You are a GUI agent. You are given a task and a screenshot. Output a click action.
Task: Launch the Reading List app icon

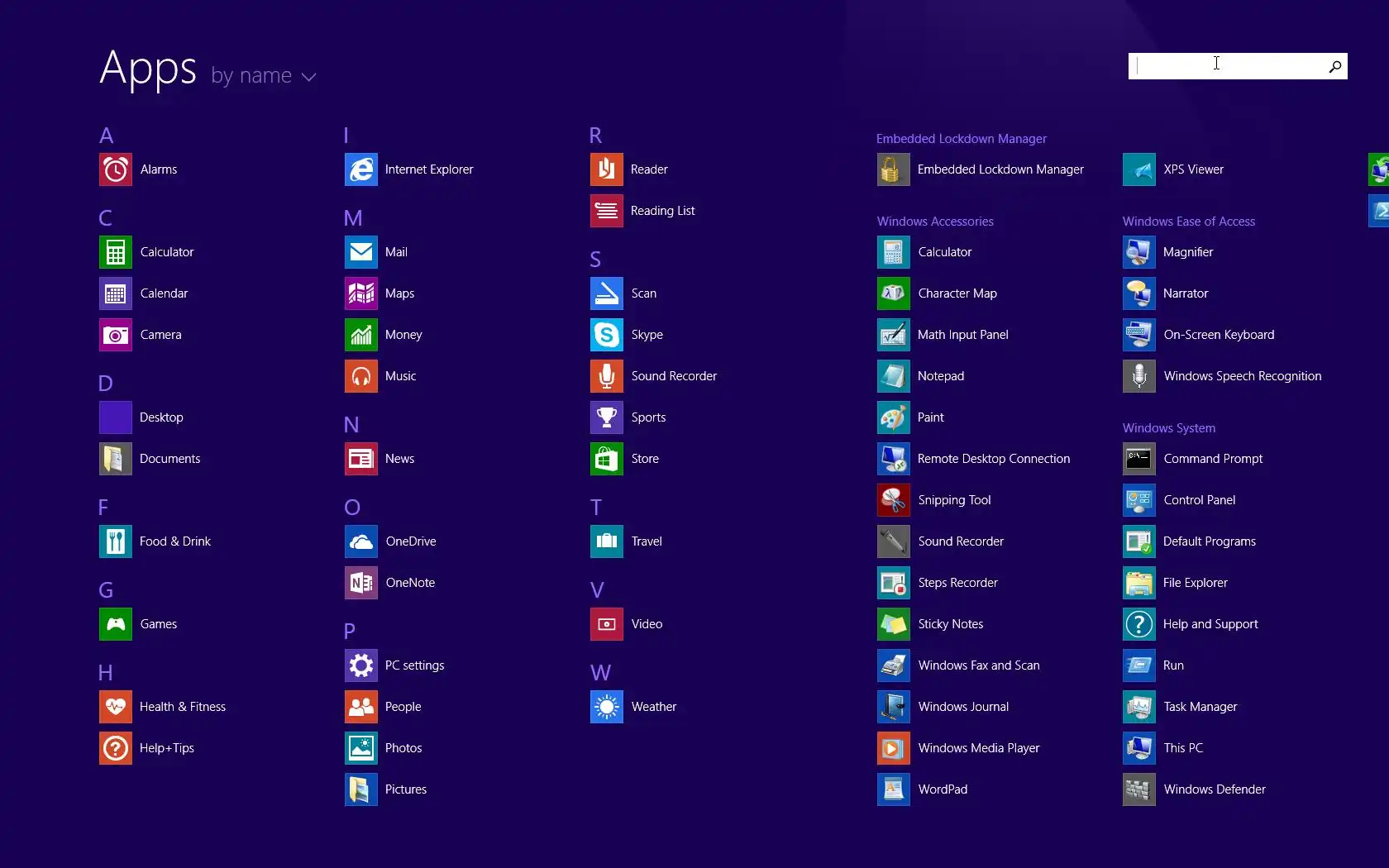pos(607,211)
